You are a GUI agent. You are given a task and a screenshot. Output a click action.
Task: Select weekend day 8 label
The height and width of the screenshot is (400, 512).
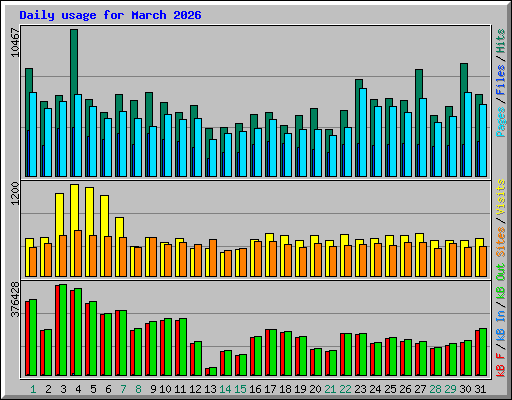point(138,389)
